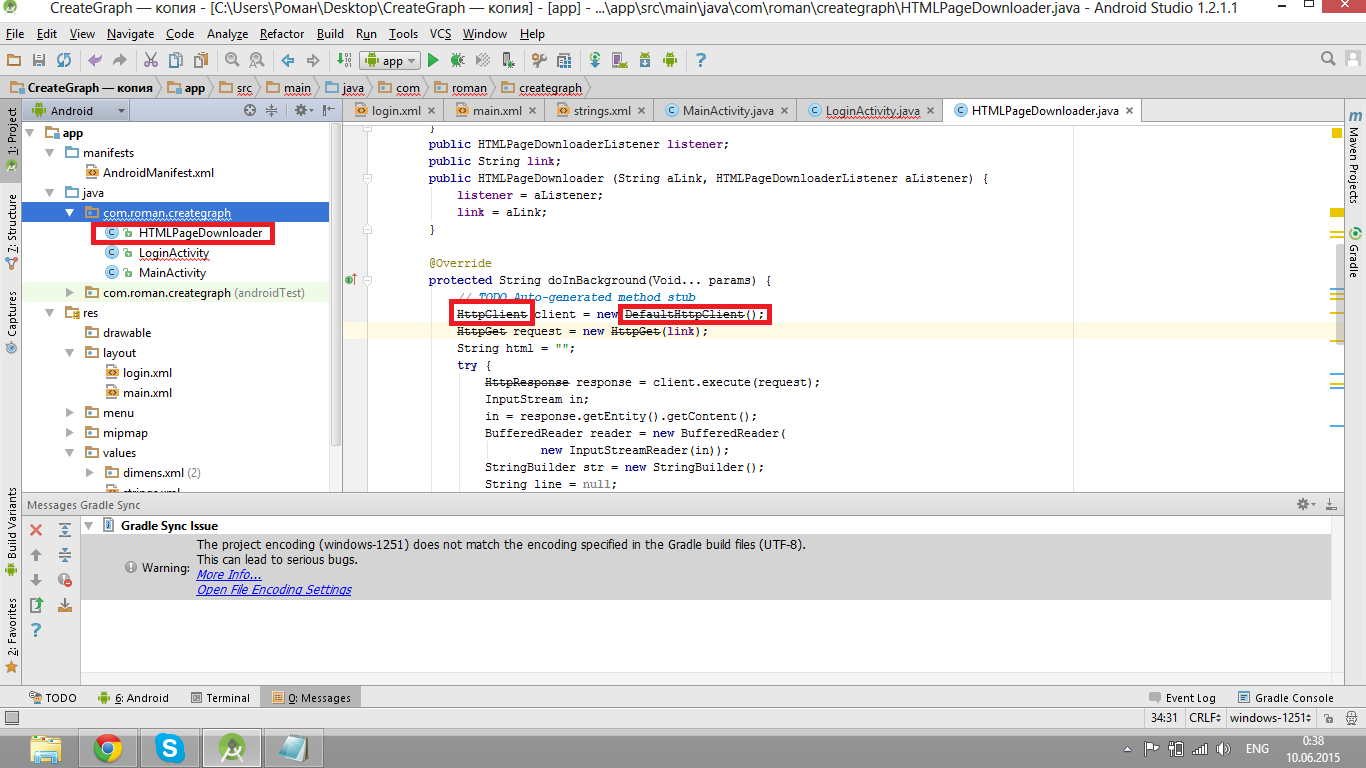
Task: Open the app run configuration dropdown
Action: tap(390, 60)
